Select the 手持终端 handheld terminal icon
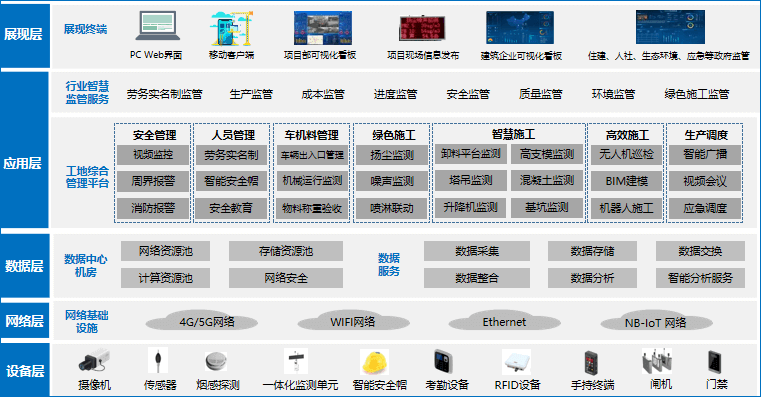Viewport: 762px width, 397px height. [x=591, y=363]
